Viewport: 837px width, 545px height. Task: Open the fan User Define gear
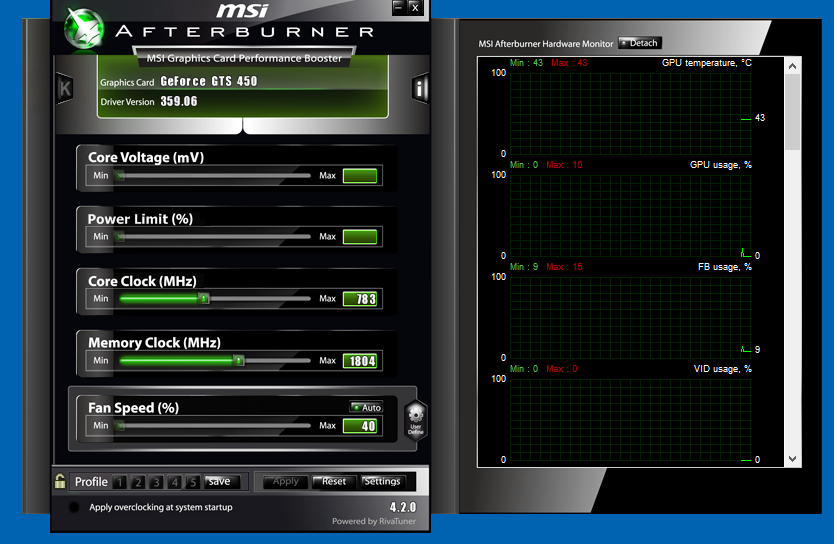coord(415,420)
